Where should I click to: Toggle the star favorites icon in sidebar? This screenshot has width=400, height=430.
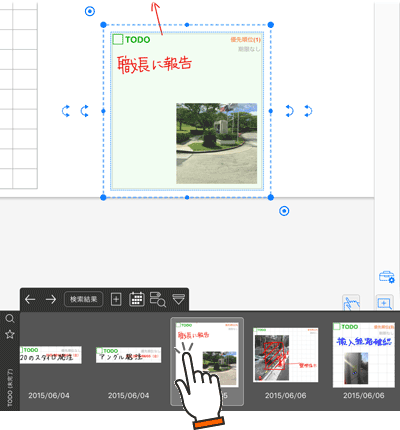point(10,334)
